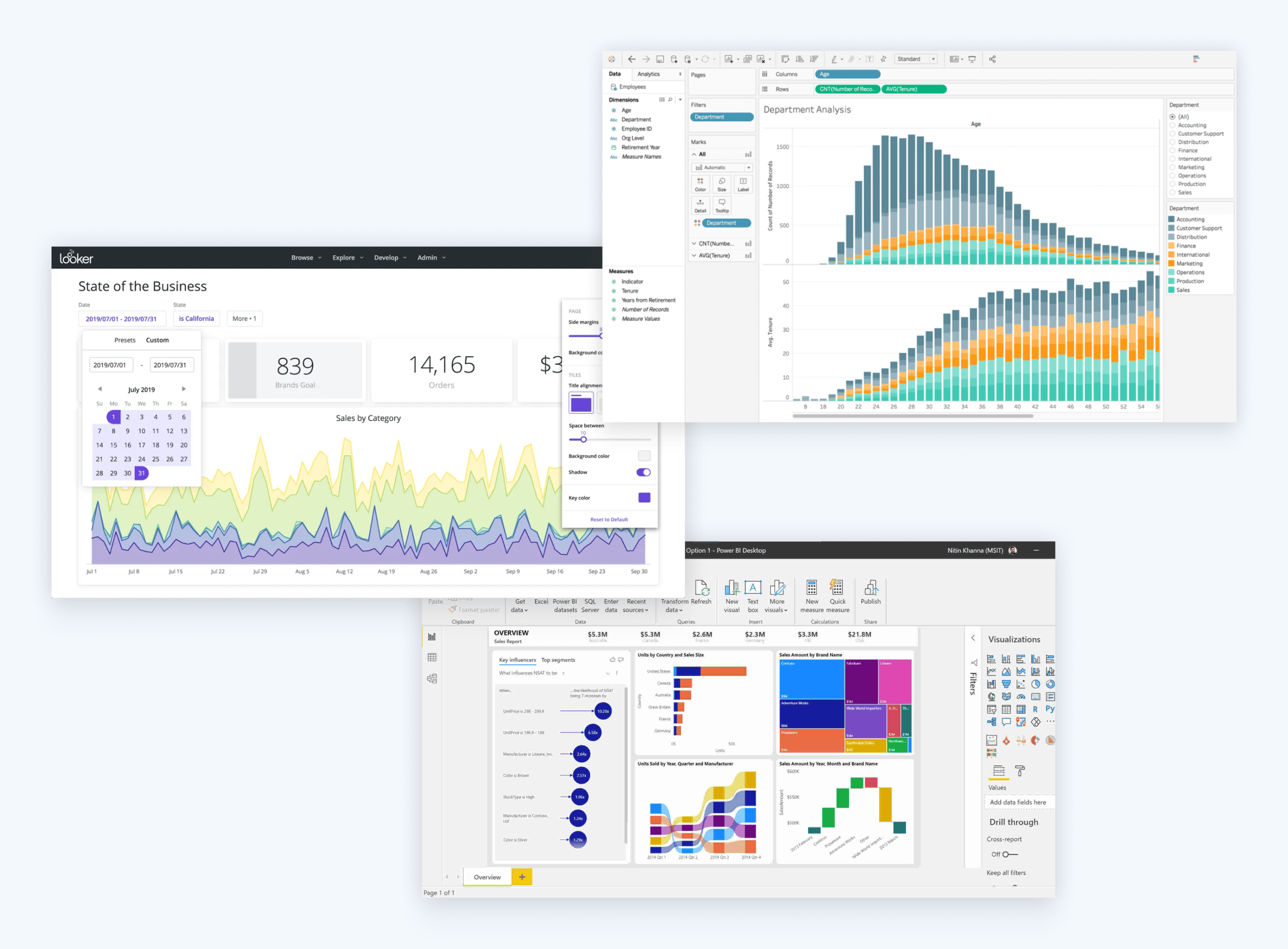This screenshot has width=1288, height=949.
Task: Open Power BI report view sidebar icon
Action: [x=432, y=637]
